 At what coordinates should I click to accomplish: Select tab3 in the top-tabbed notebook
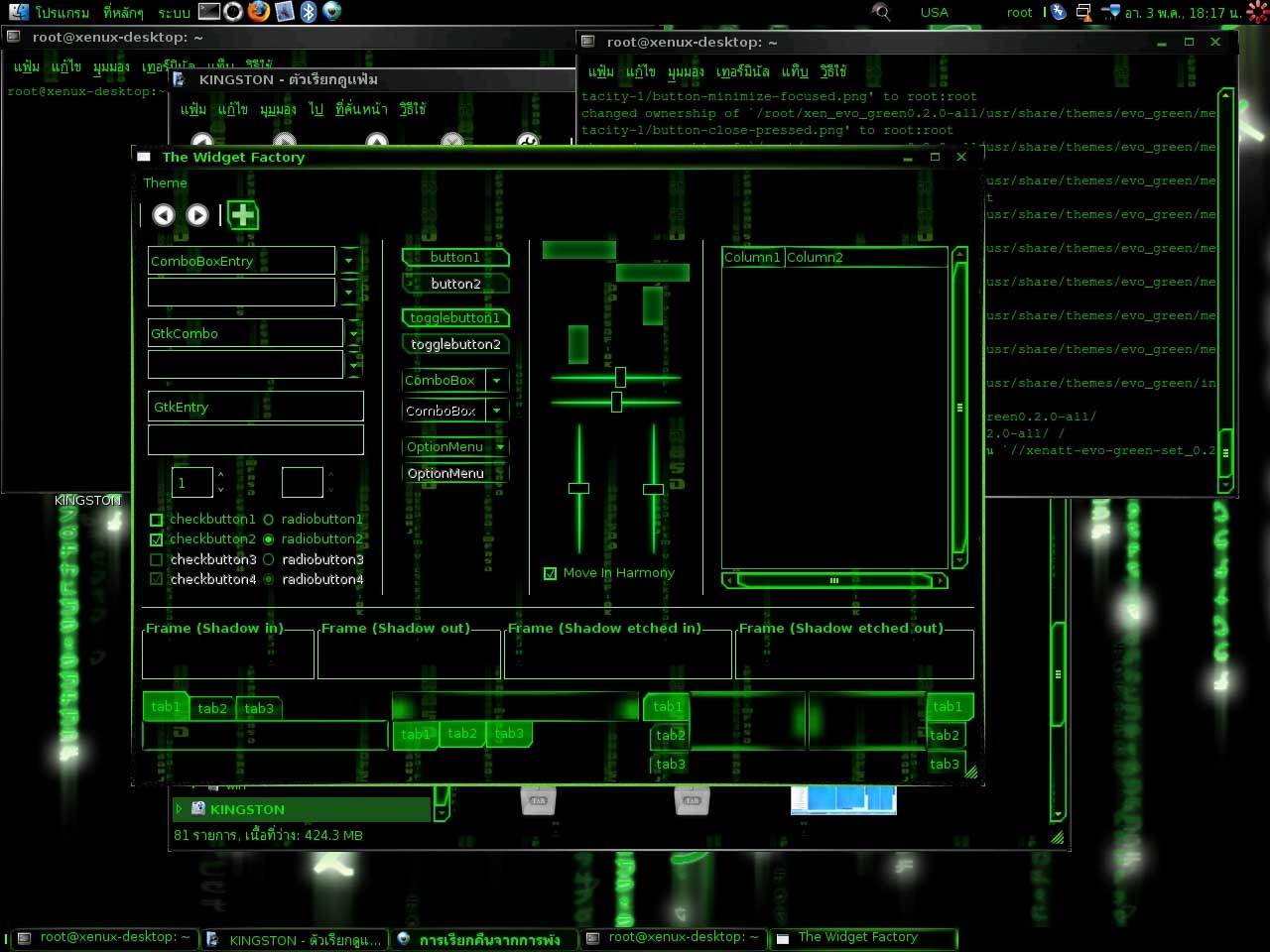tap(259, 708)
